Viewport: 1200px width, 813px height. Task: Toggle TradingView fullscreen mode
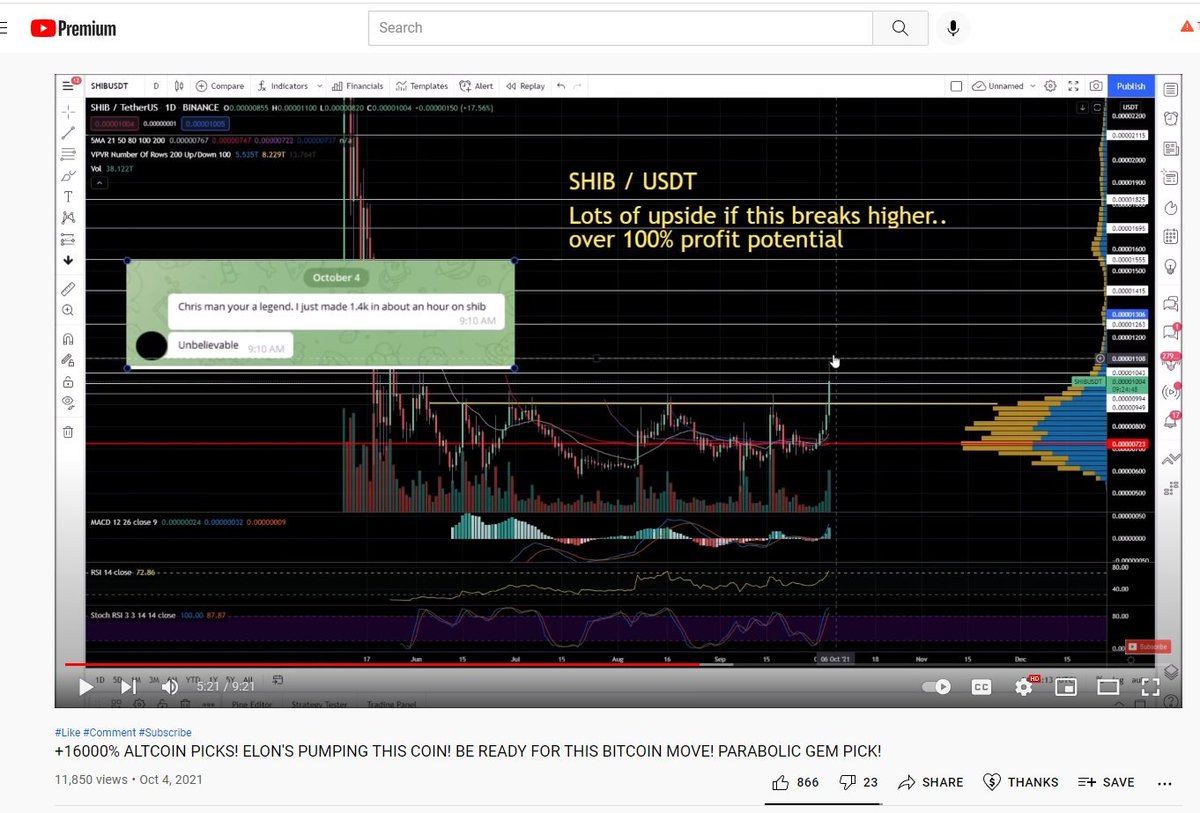tap(1074, 86)
